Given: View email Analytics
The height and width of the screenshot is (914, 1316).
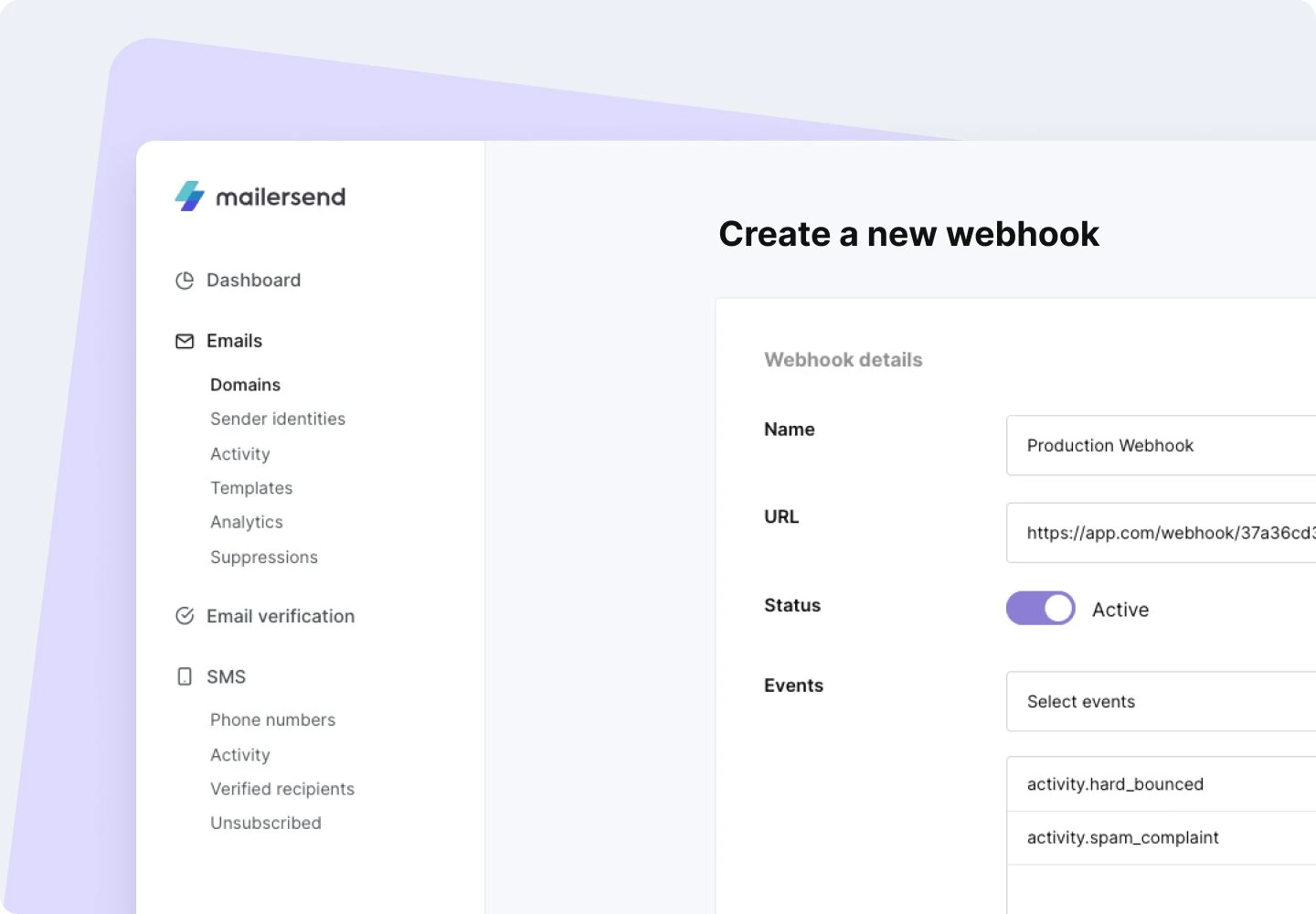Looking at the screenshot, I should [247, 522].
